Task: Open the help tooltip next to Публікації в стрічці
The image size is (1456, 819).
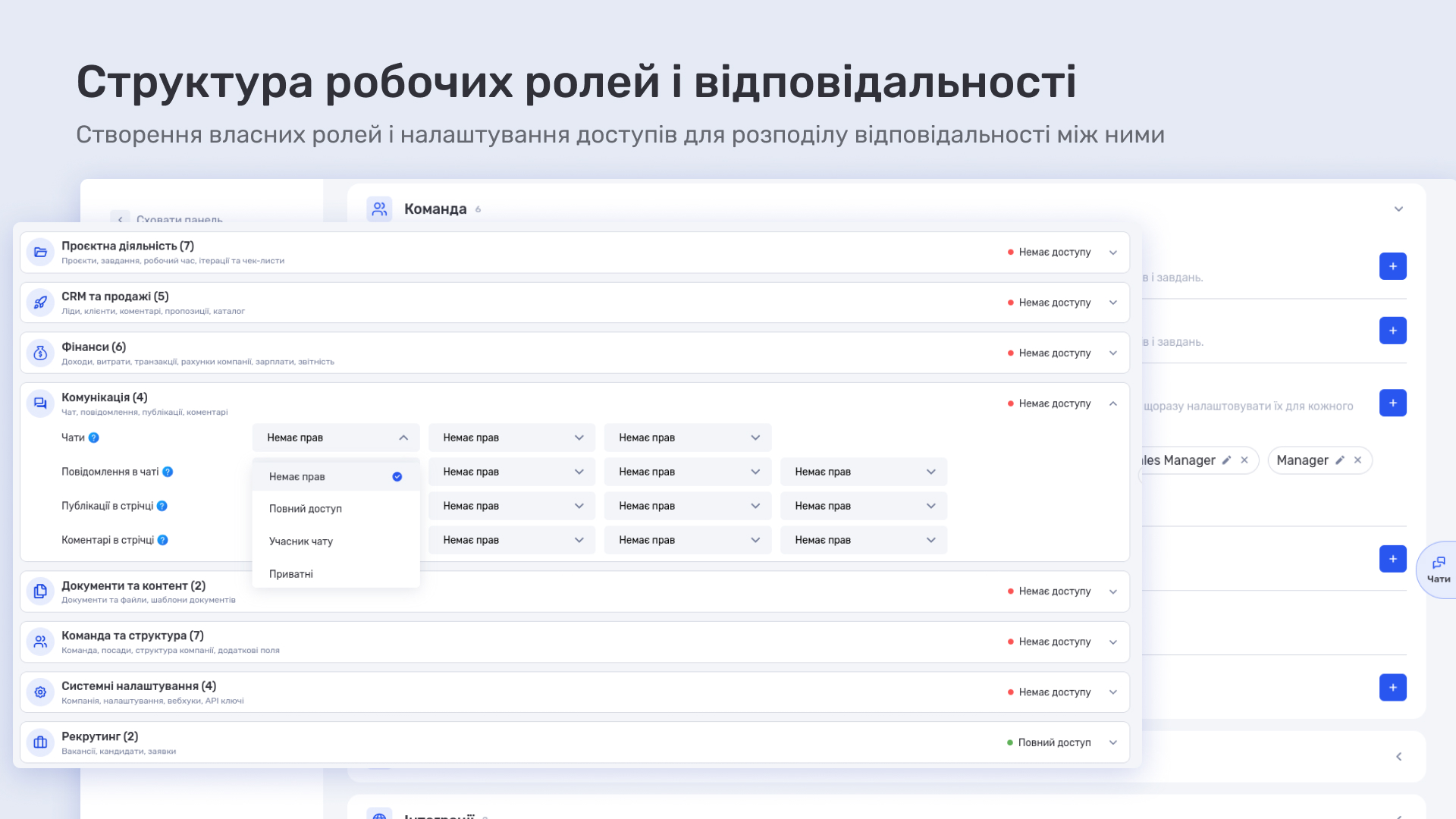Action: (x=162, y=506)
